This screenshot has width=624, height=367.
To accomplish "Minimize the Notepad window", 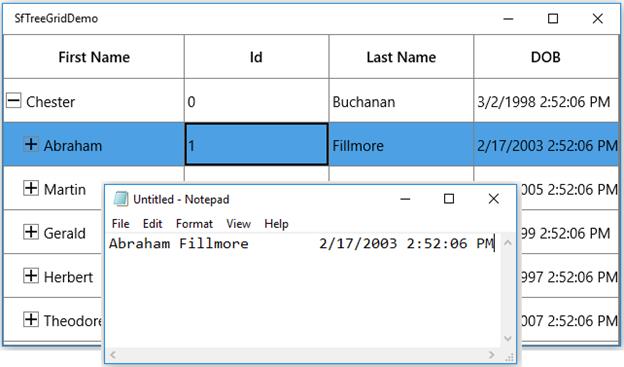I will (x=405, y=199).
